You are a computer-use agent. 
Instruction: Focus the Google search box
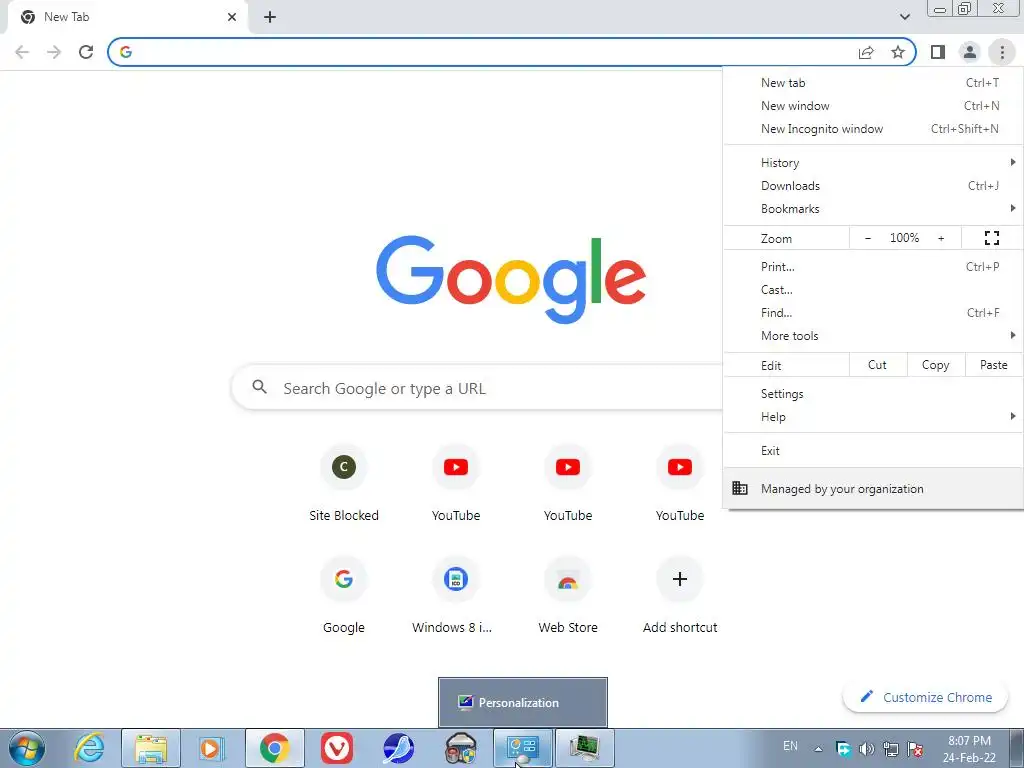477,388
